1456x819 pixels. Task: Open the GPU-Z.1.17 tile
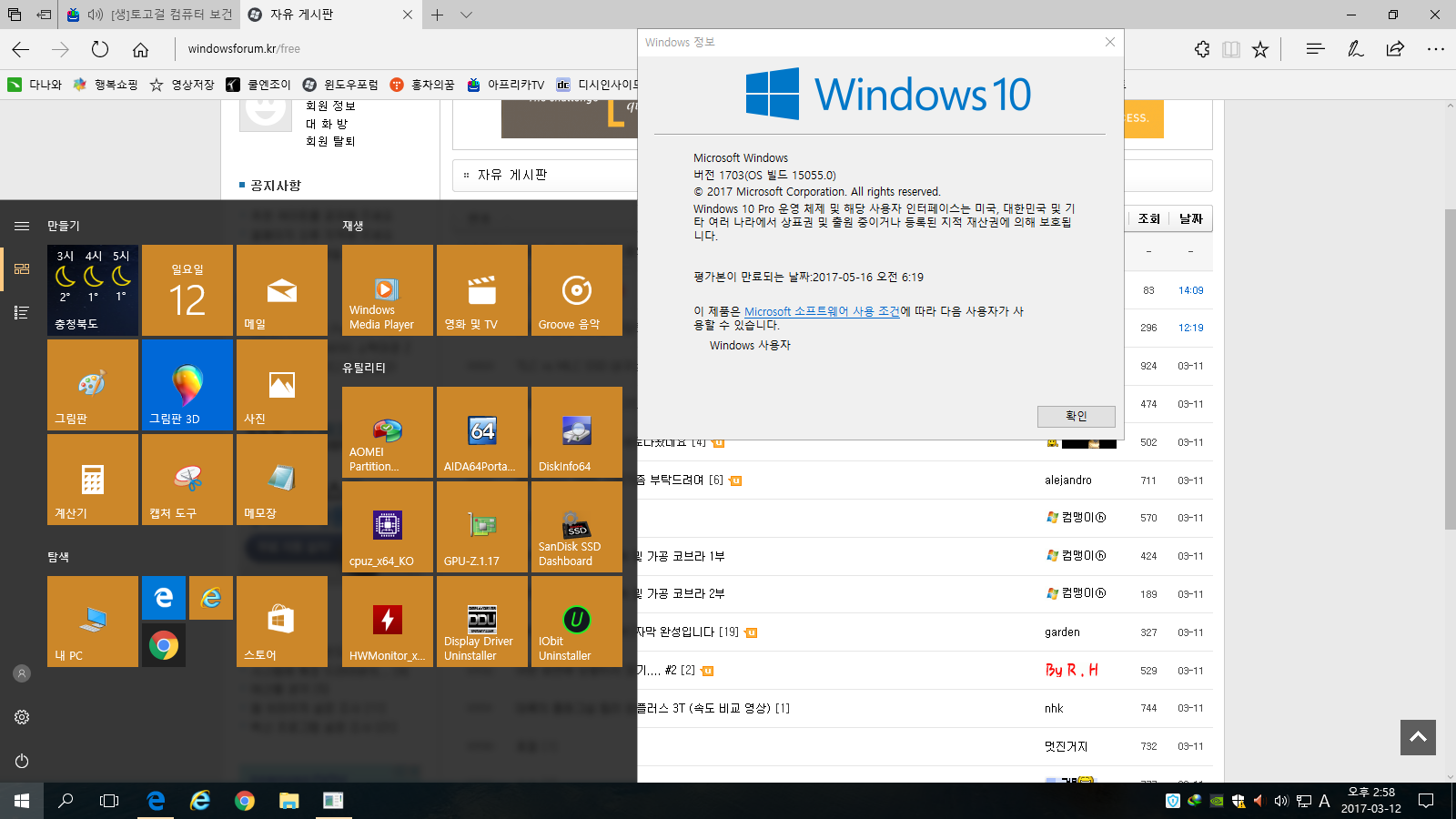click(x=482, y=527)
